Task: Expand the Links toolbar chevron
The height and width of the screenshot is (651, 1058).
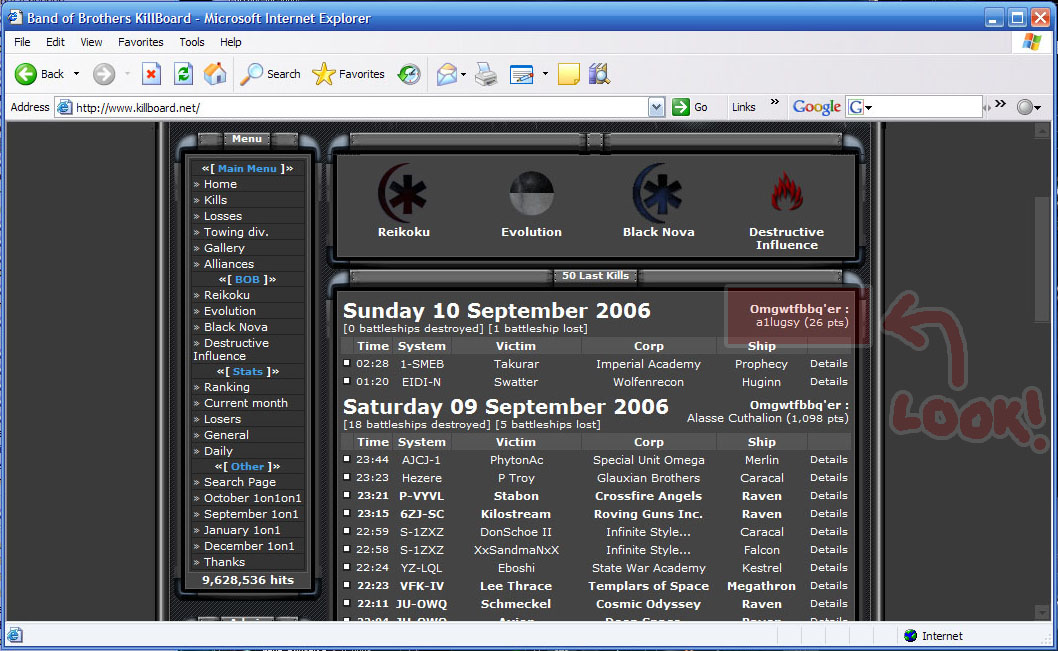Action: pyautogui.click(x=775, y=103)
